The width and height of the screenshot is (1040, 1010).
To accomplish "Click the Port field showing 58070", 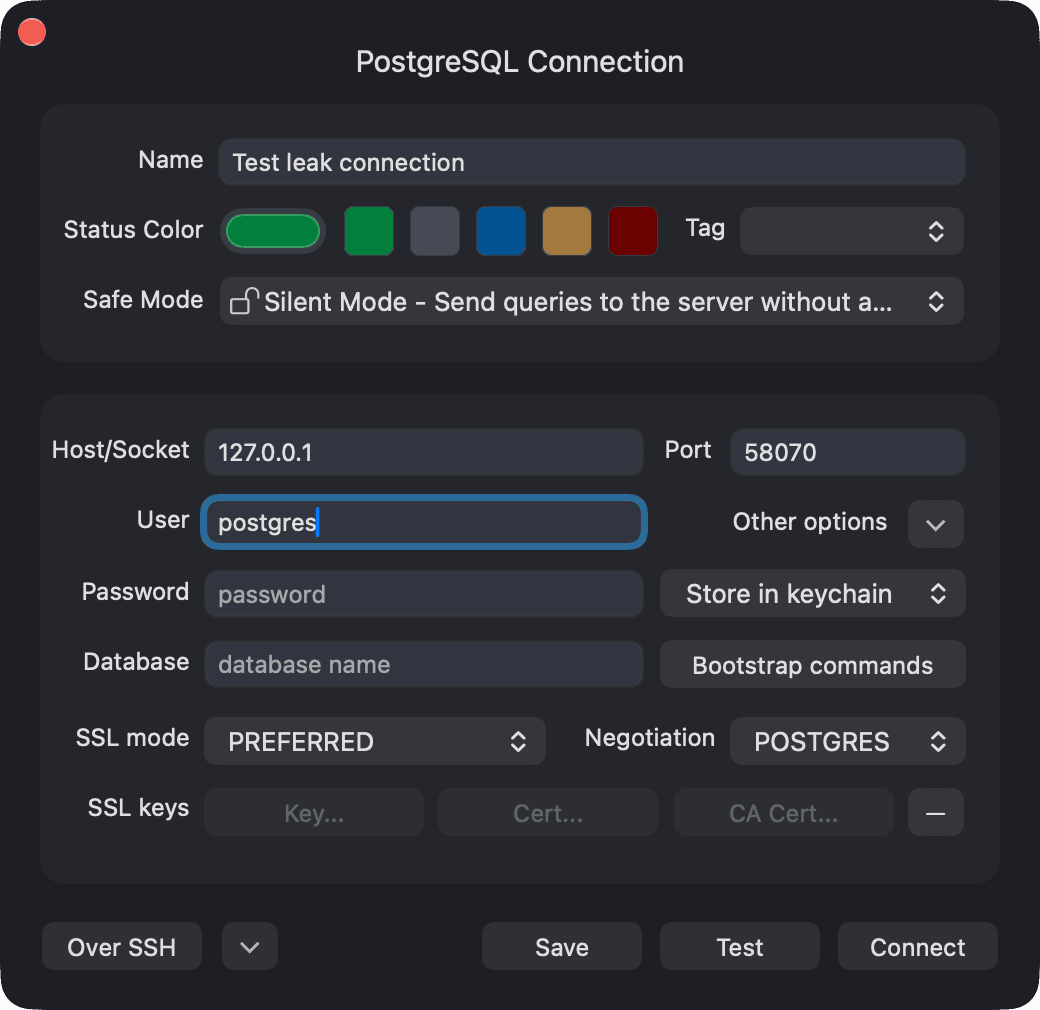I will pyautogui.click(x=847, y=452).
